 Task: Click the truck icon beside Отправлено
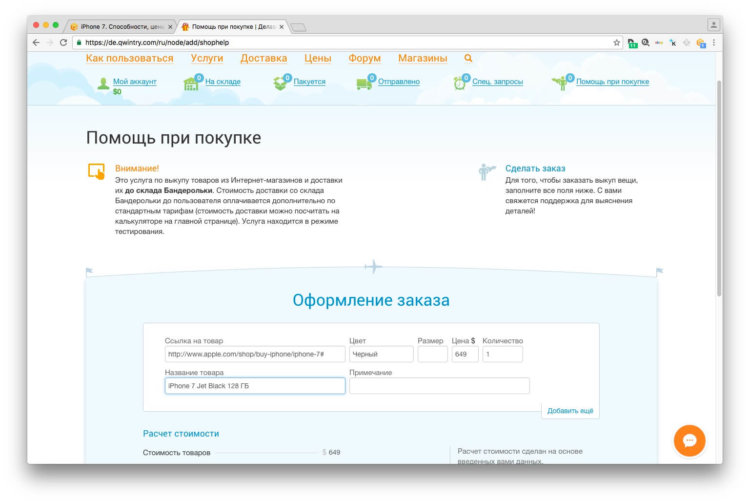(x=364, y=84)
